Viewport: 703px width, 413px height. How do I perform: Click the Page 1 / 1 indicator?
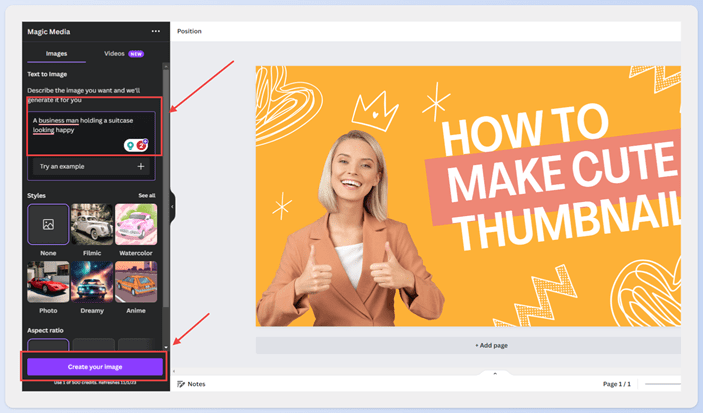coord(616,384)
